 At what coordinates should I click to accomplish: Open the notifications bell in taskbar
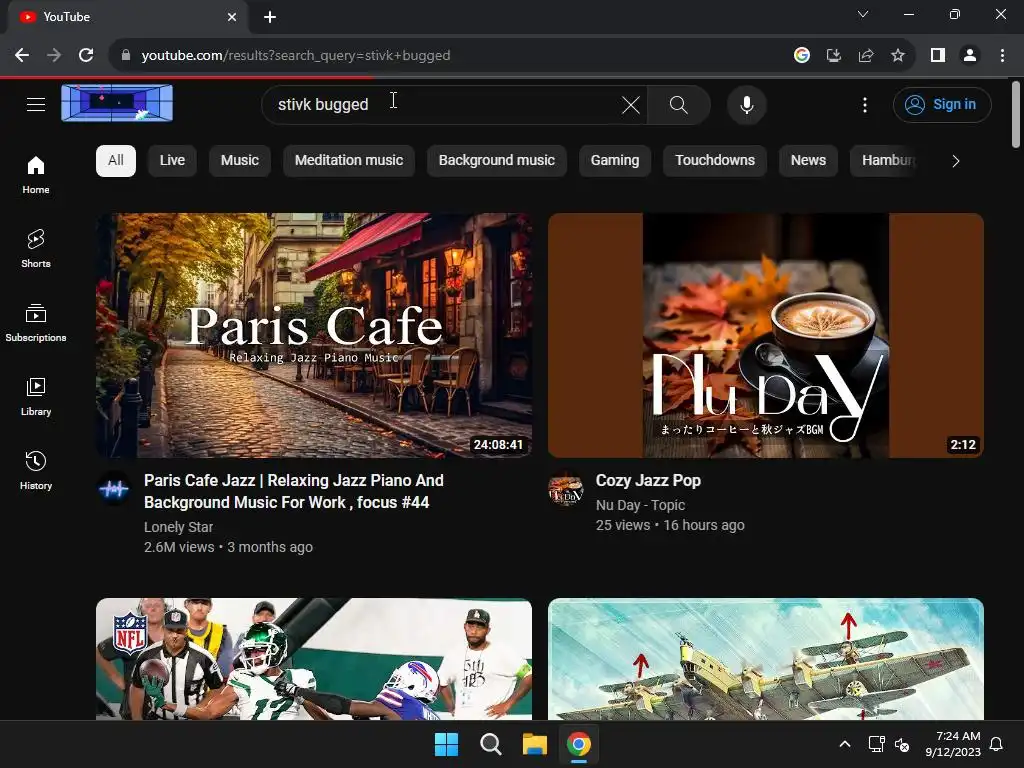996,744
